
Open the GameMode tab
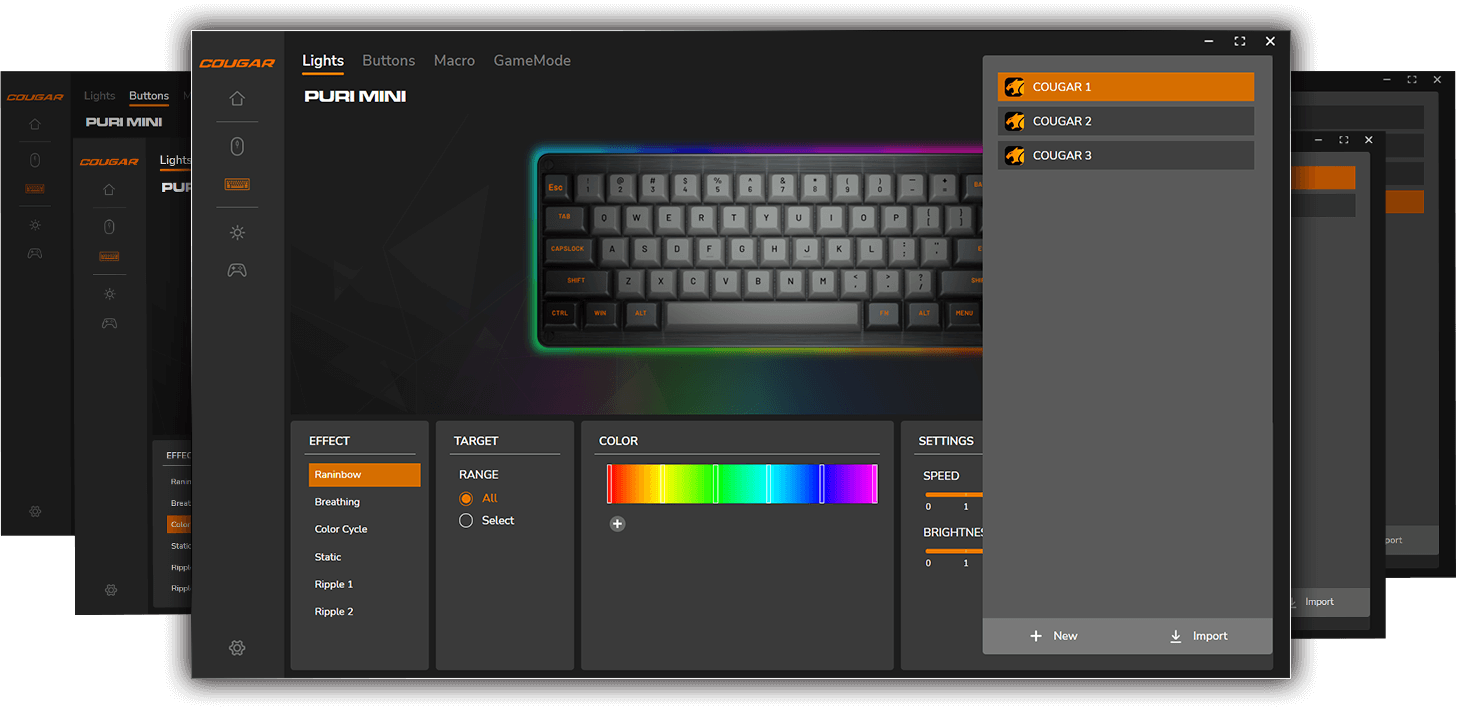pos(532,61)
